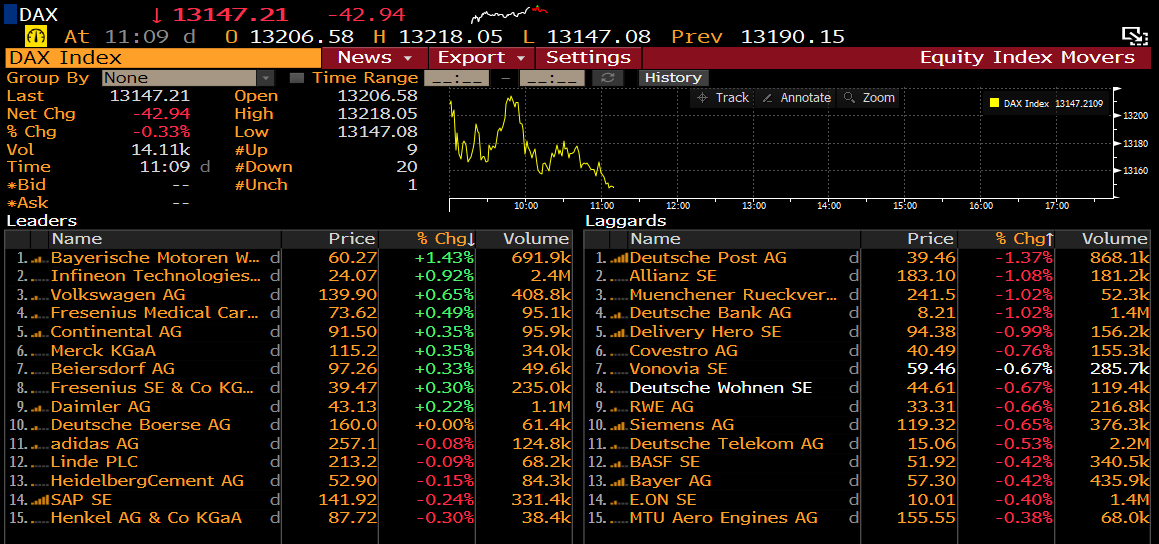Screen dimensions: 1159x544
Task: Select RWE AG row
Action: [867, 407]
